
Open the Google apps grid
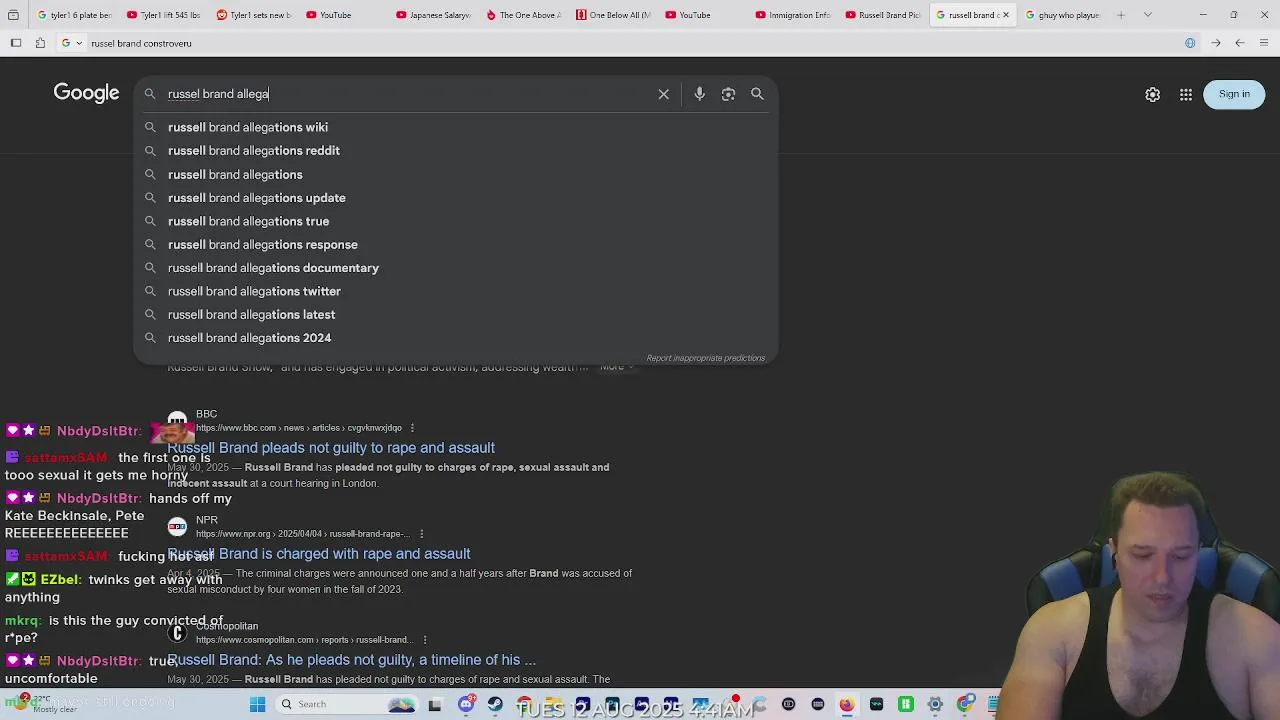[1186, 94]
